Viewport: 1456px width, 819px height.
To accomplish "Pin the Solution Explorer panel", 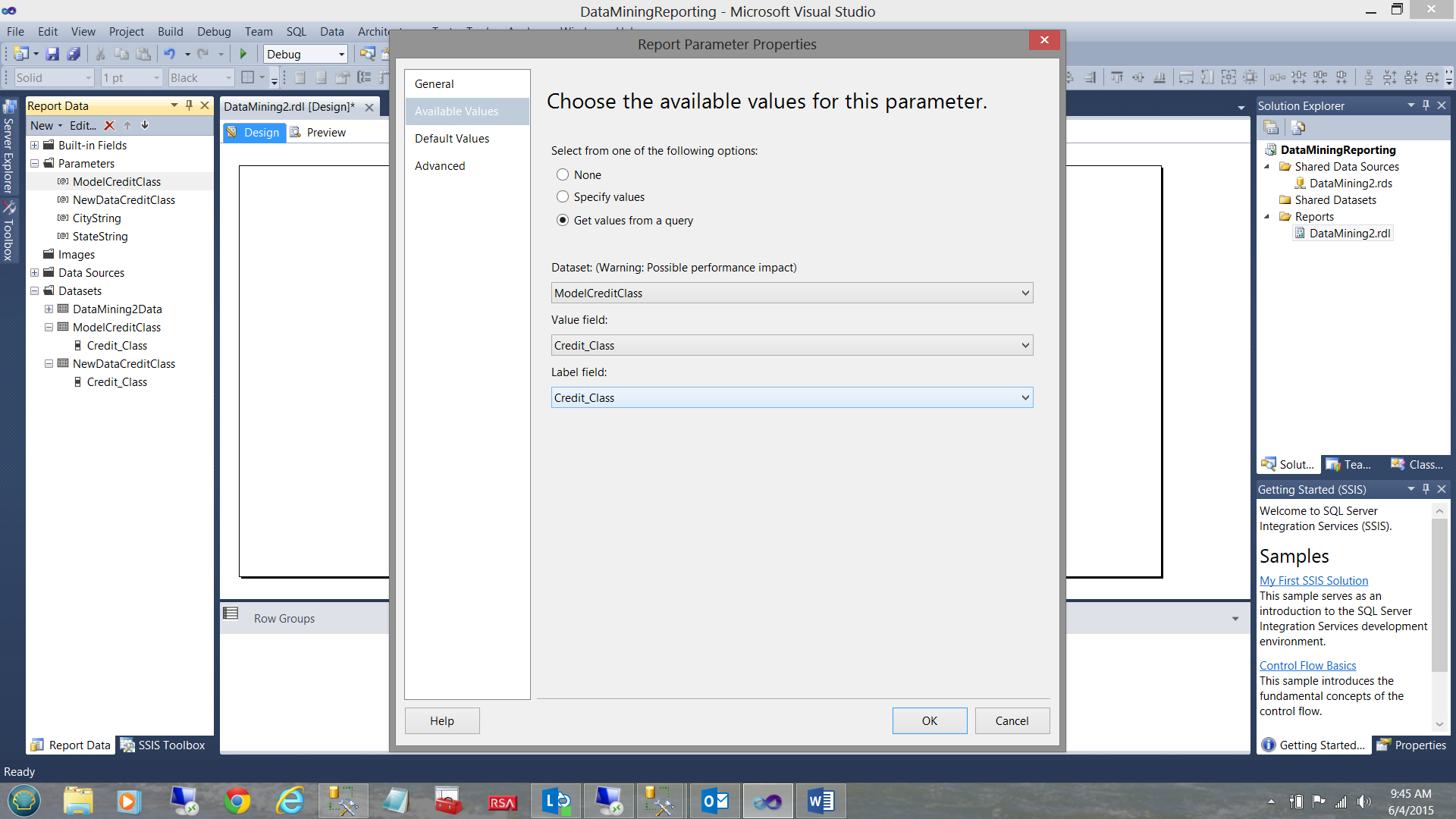I will click(x=1426, y=105).
